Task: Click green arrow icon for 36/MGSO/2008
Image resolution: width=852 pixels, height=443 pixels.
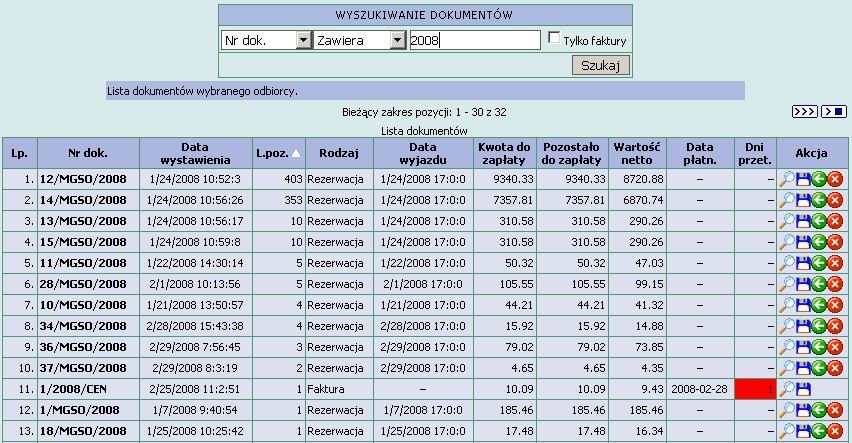Action: [819, 347]
